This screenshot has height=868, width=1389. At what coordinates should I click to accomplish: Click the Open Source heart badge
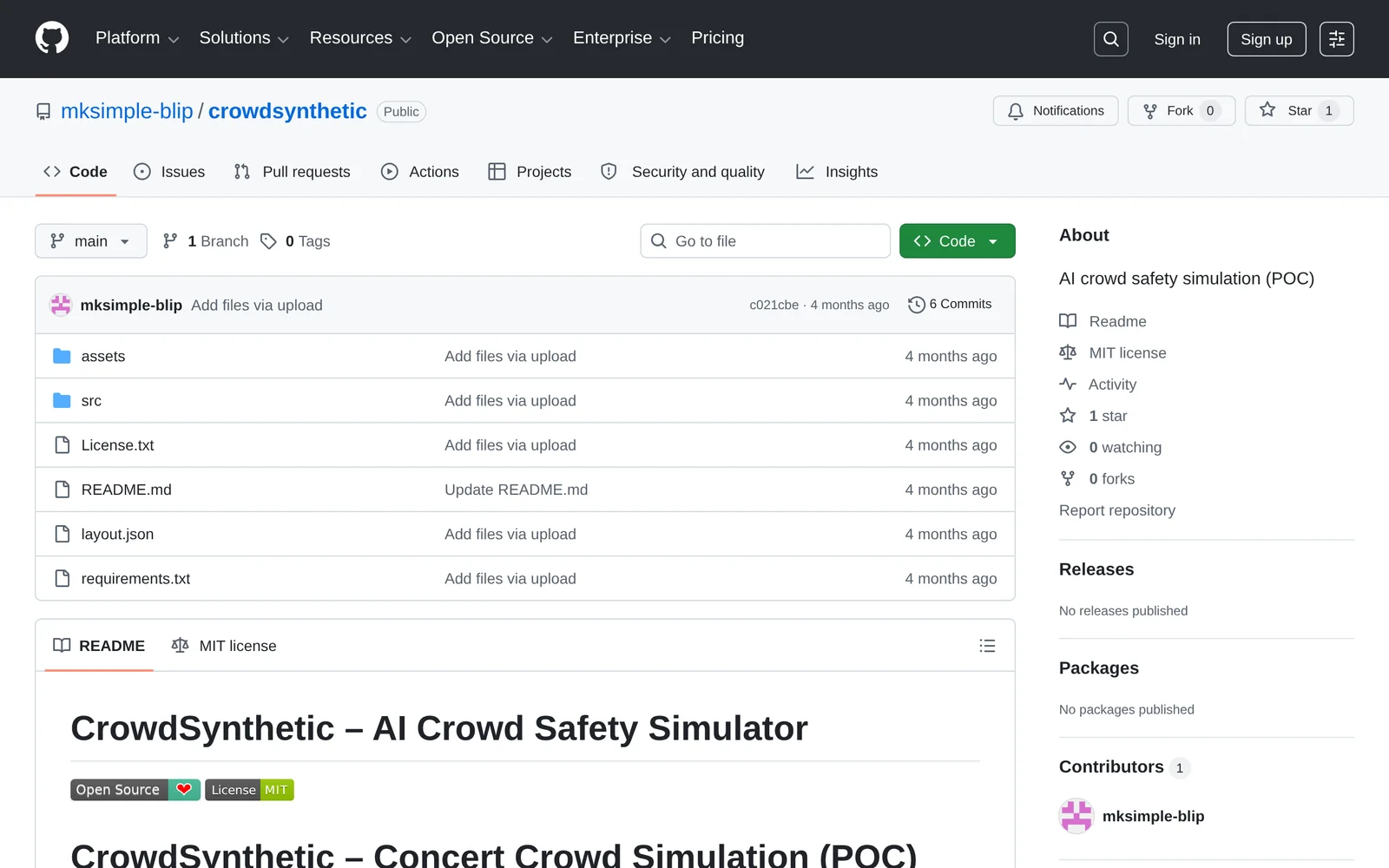(135, 790)
